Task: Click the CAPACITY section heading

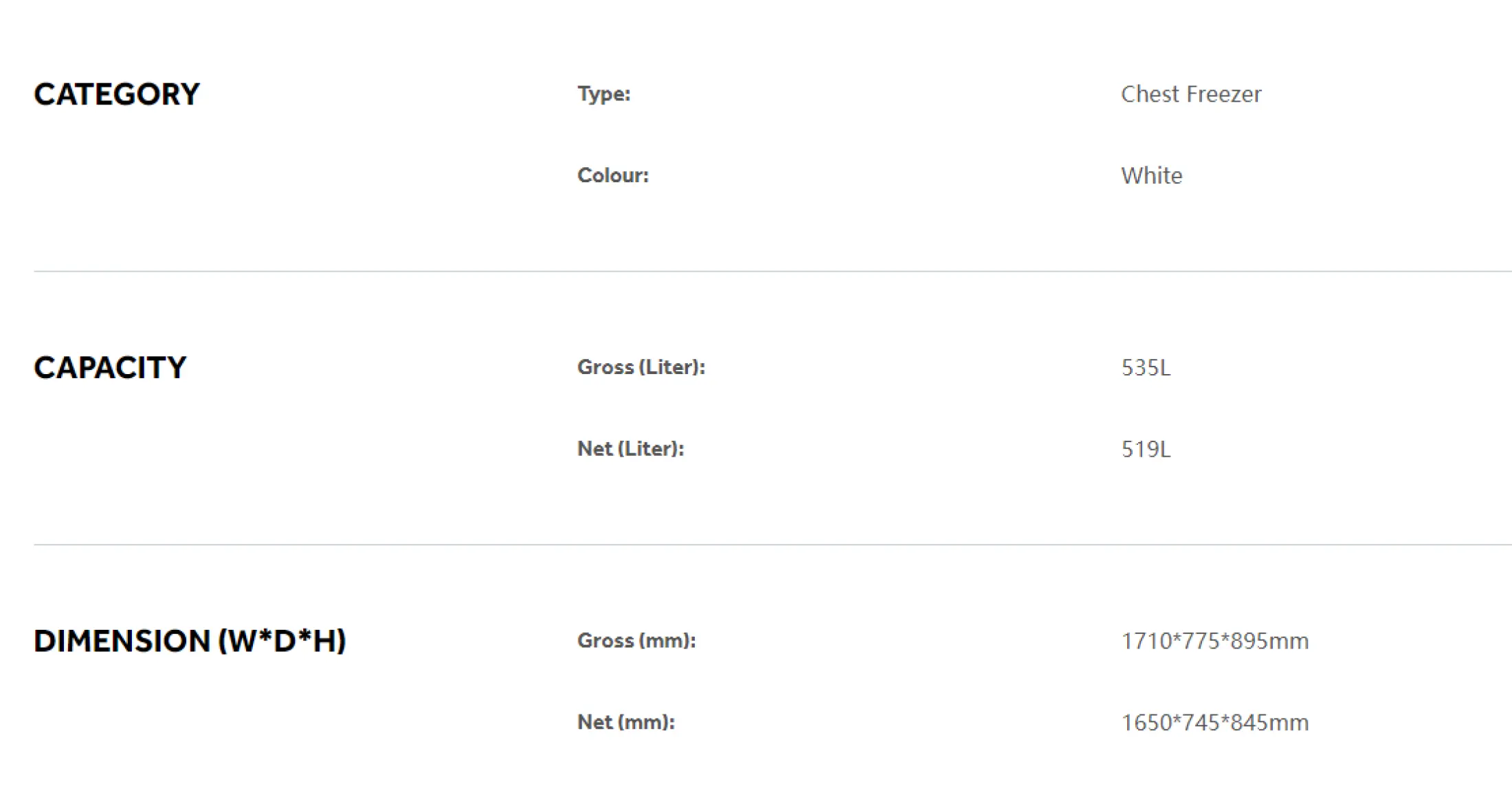Action: pos(110,368)
